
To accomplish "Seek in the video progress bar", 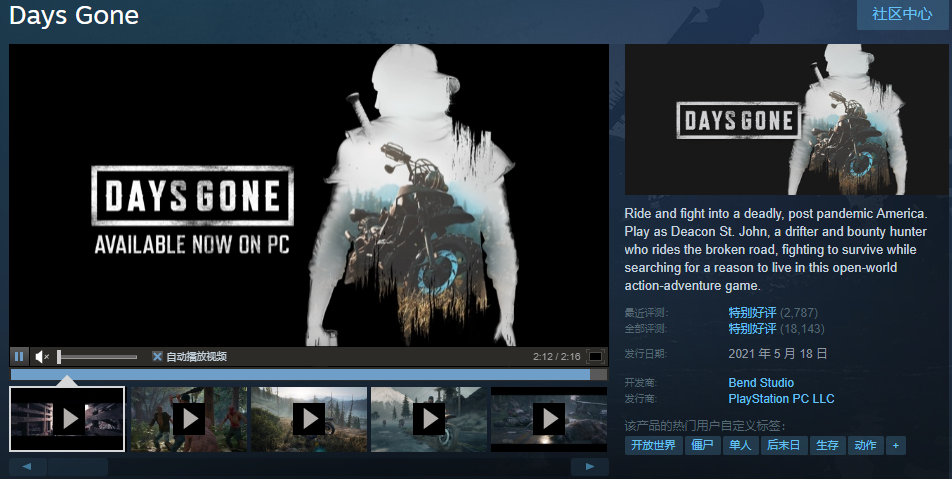I will pos(308,375).
